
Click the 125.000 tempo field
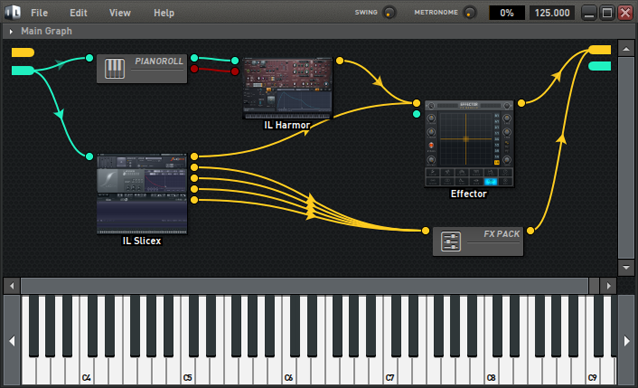point(552,13)
